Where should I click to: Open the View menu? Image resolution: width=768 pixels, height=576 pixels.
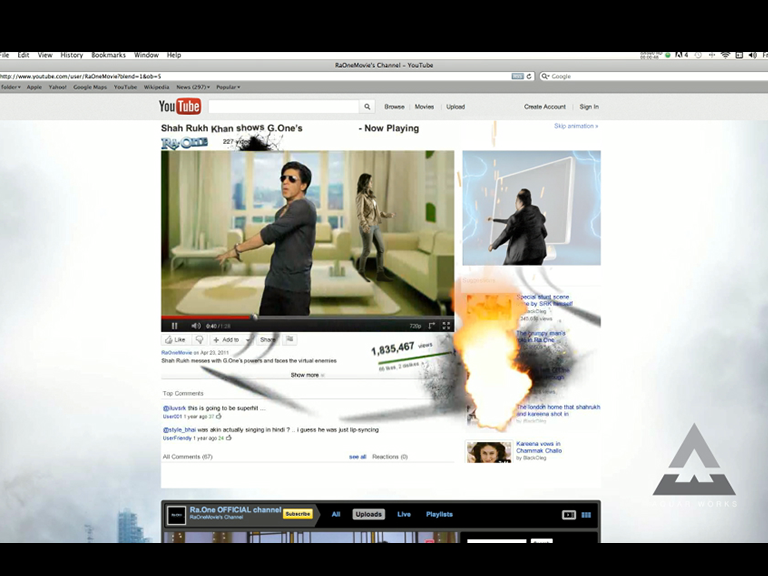pyautogui.click(x=45, y=55)
